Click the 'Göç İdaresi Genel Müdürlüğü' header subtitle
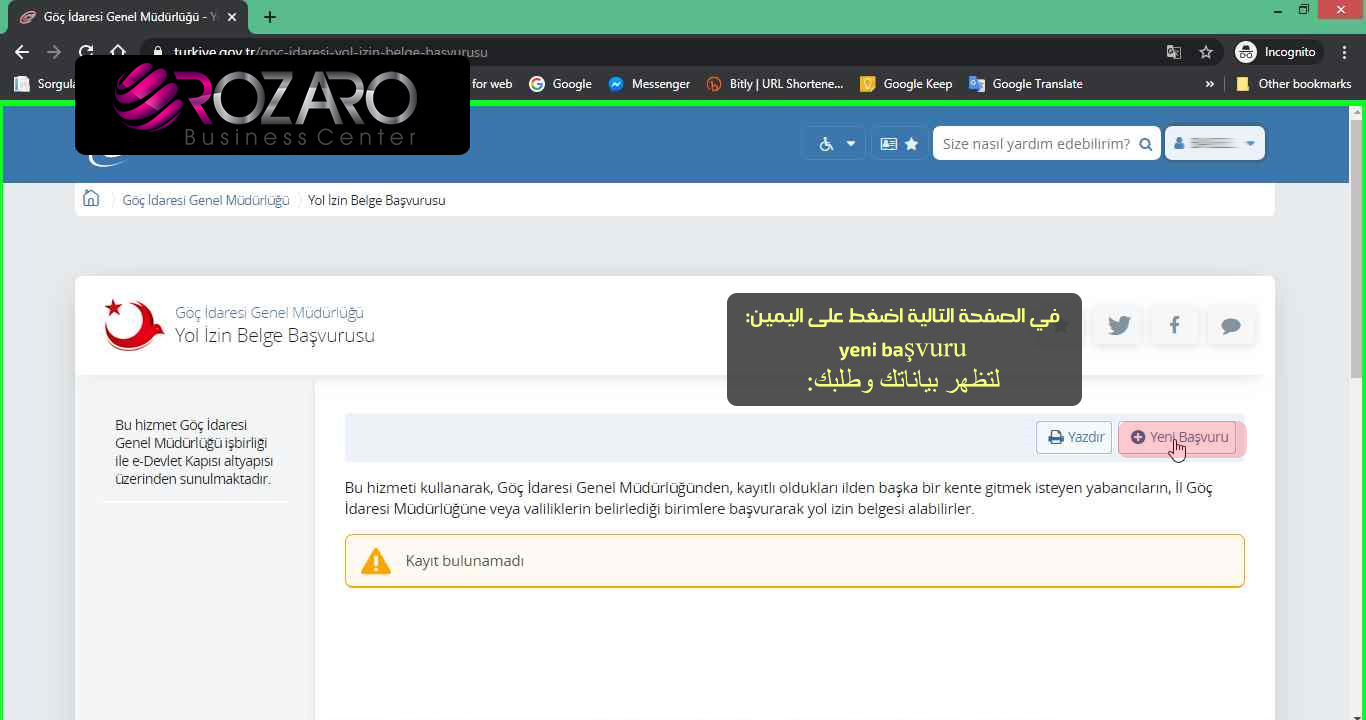This screenshot has width=1366, height=720. tap(270, 313)
